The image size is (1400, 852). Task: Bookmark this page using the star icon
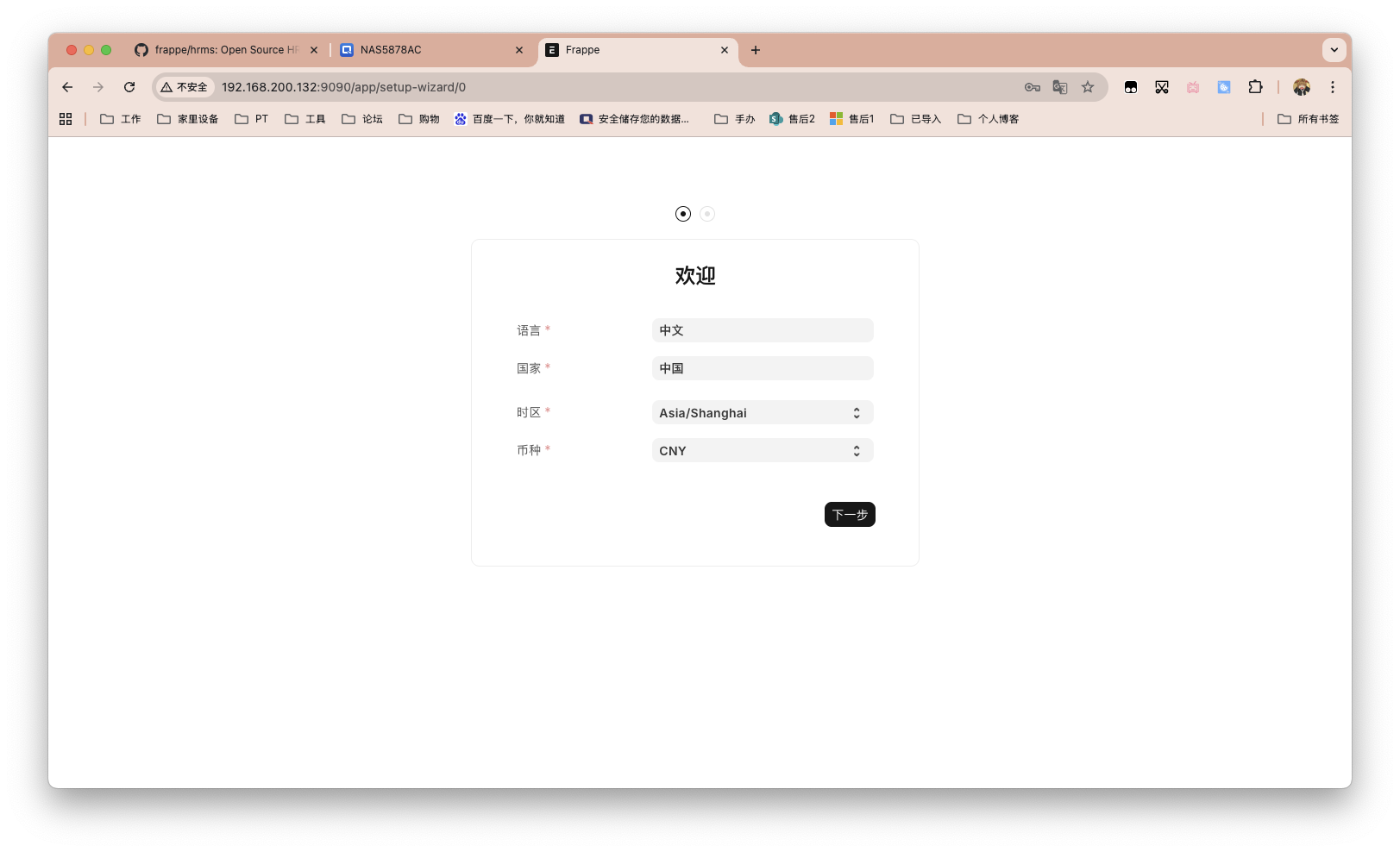tap(1087, 87)
